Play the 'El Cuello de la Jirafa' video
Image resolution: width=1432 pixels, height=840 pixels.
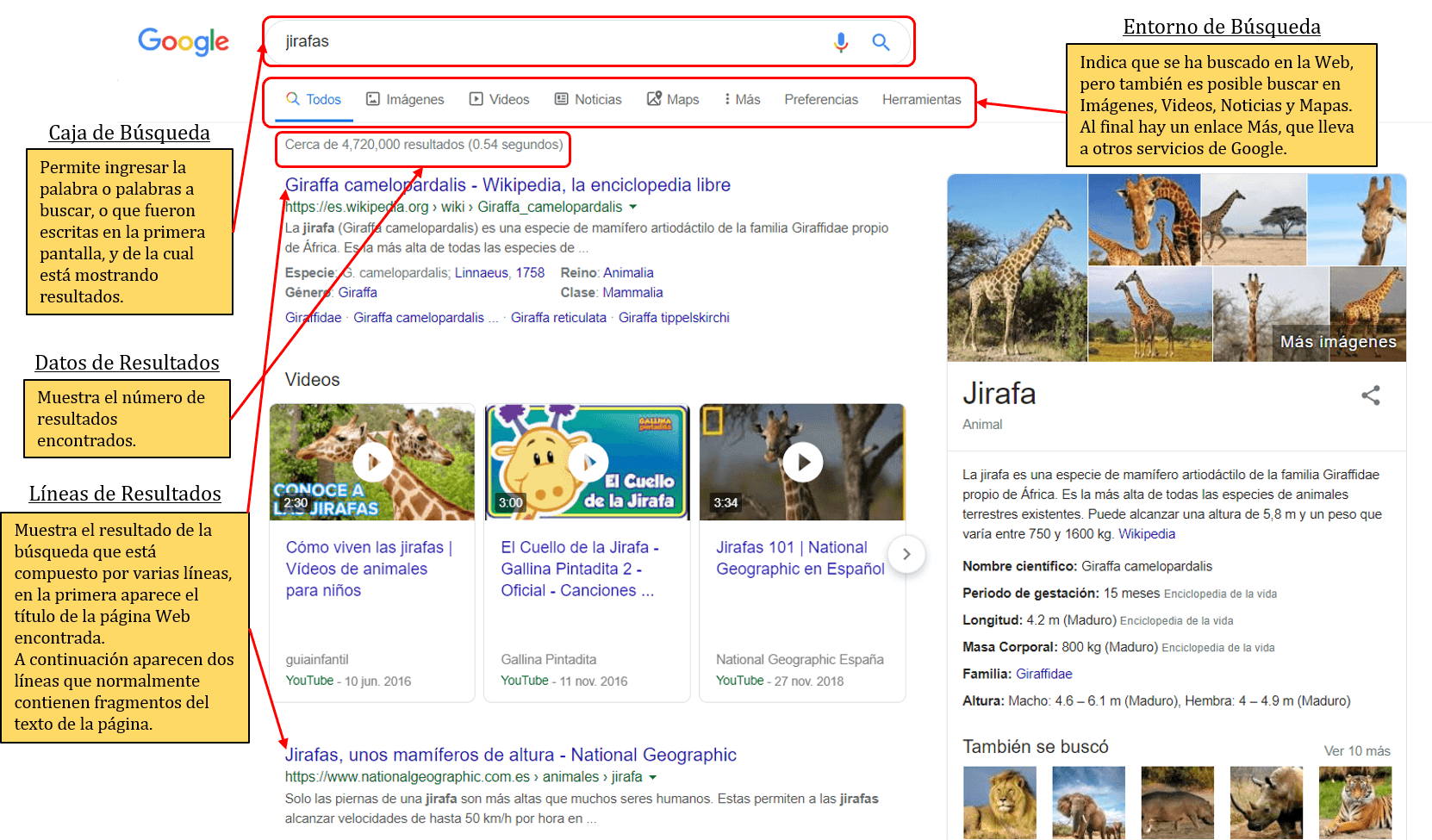pyautogui.click(x=588, y=462)
